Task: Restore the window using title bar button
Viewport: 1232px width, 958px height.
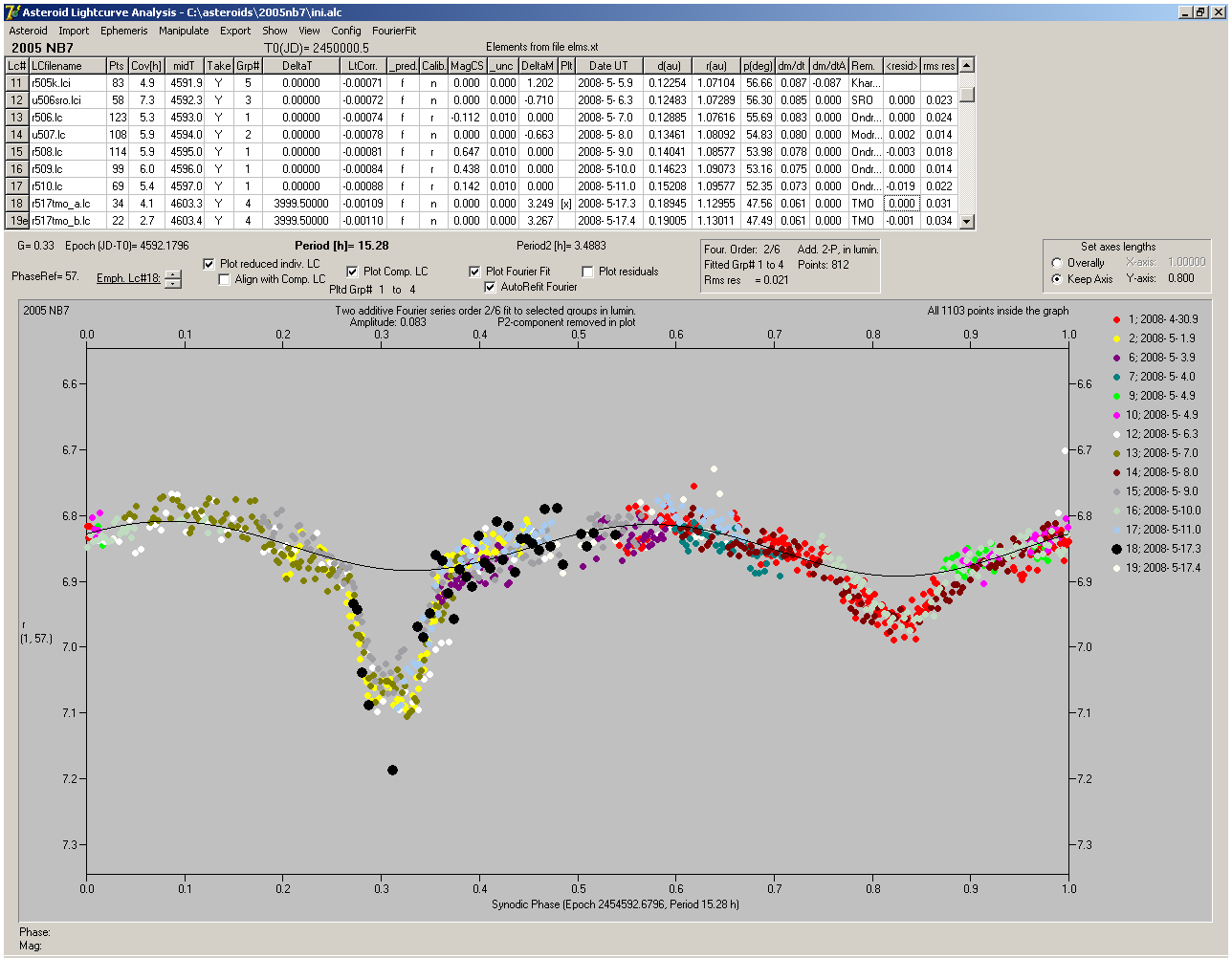Action: [1201, 12]
